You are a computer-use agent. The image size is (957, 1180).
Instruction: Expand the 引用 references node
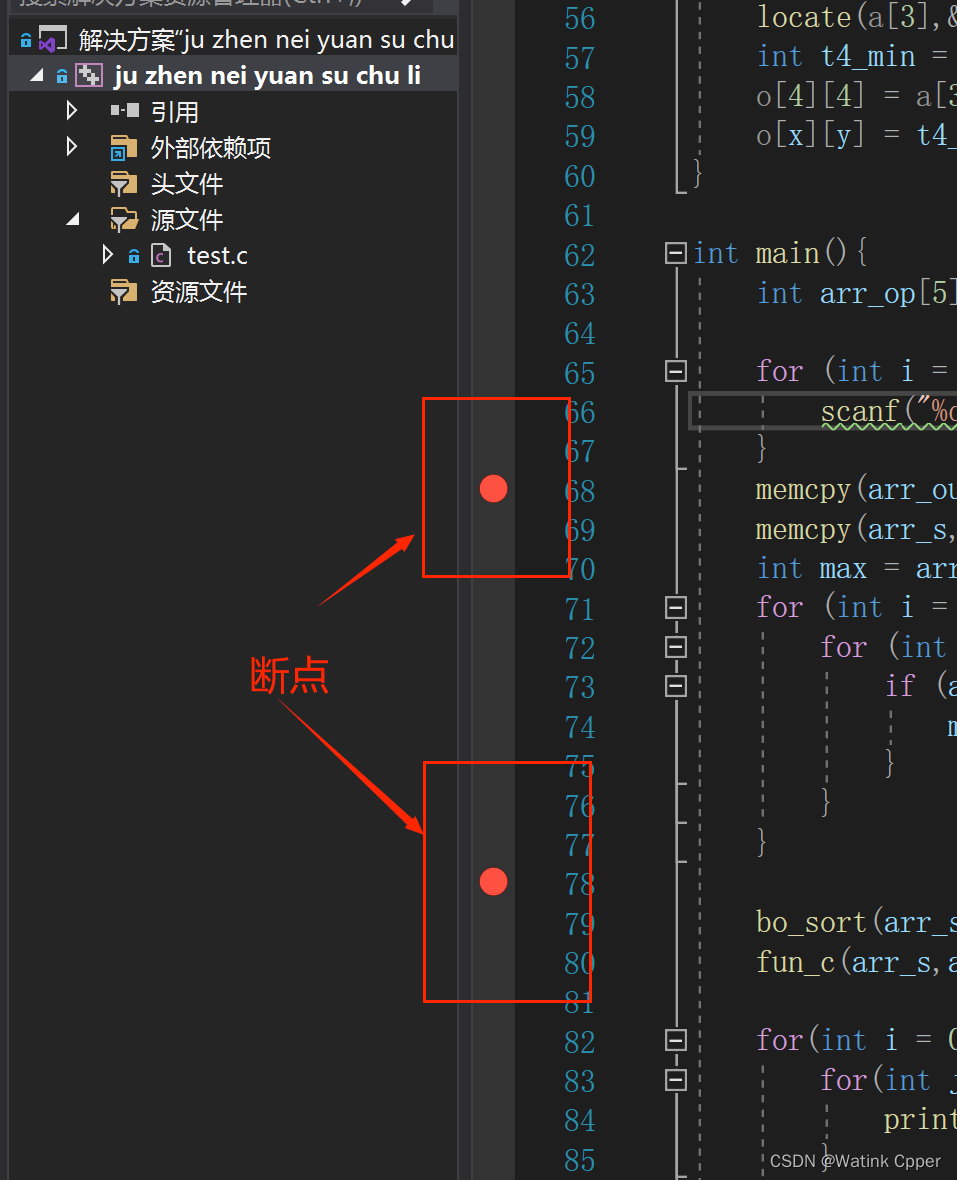[x=71, y=111]
